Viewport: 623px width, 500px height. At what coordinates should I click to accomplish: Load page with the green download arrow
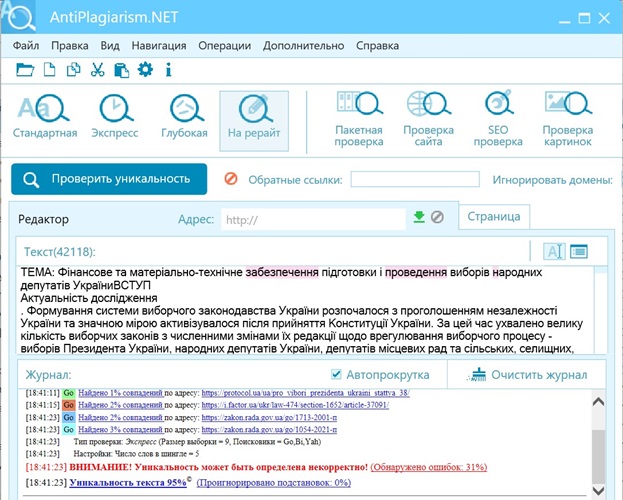point(419,217)
